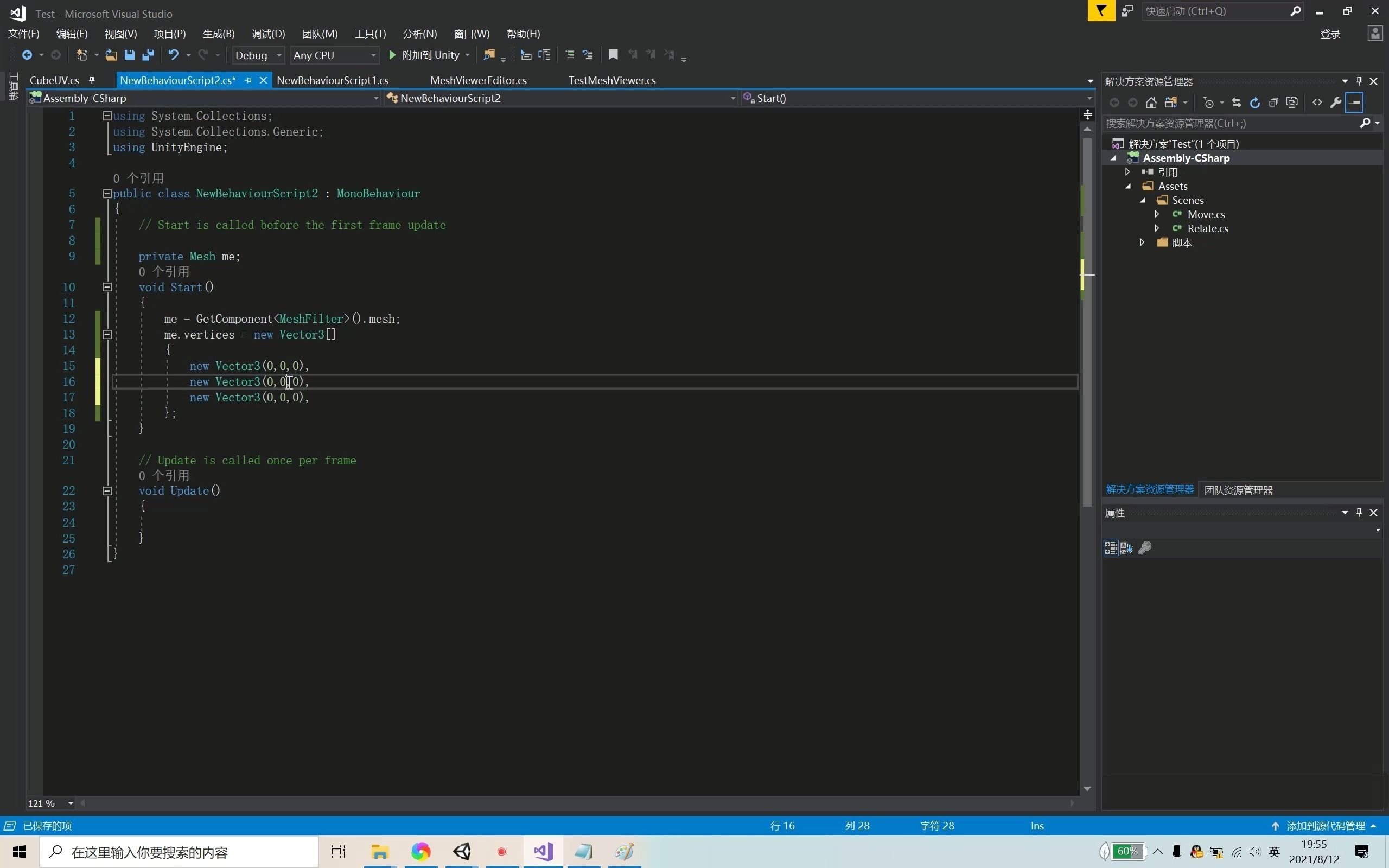The image size is (1389, 868).
Task: Expand the 脚本 folder node
Action: [1142, 242]
